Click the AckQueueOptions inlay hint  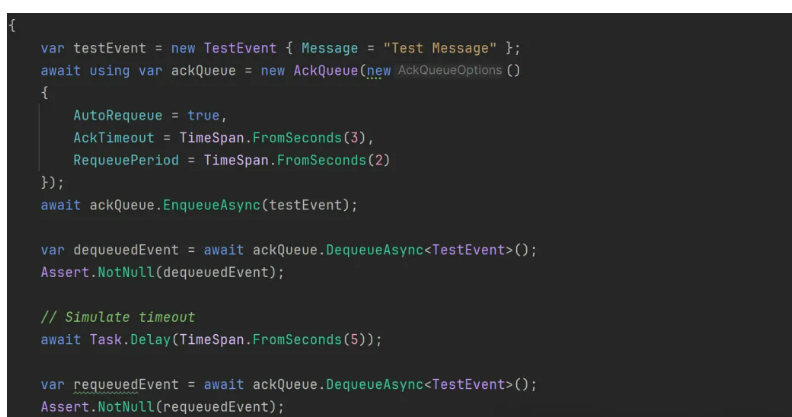click(x=450, y=70)
